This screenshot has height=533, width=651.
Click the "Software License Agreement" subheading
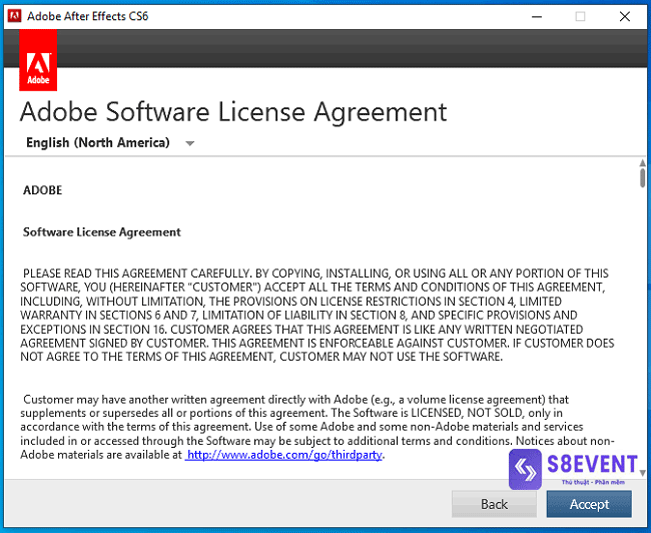(102, 232)
